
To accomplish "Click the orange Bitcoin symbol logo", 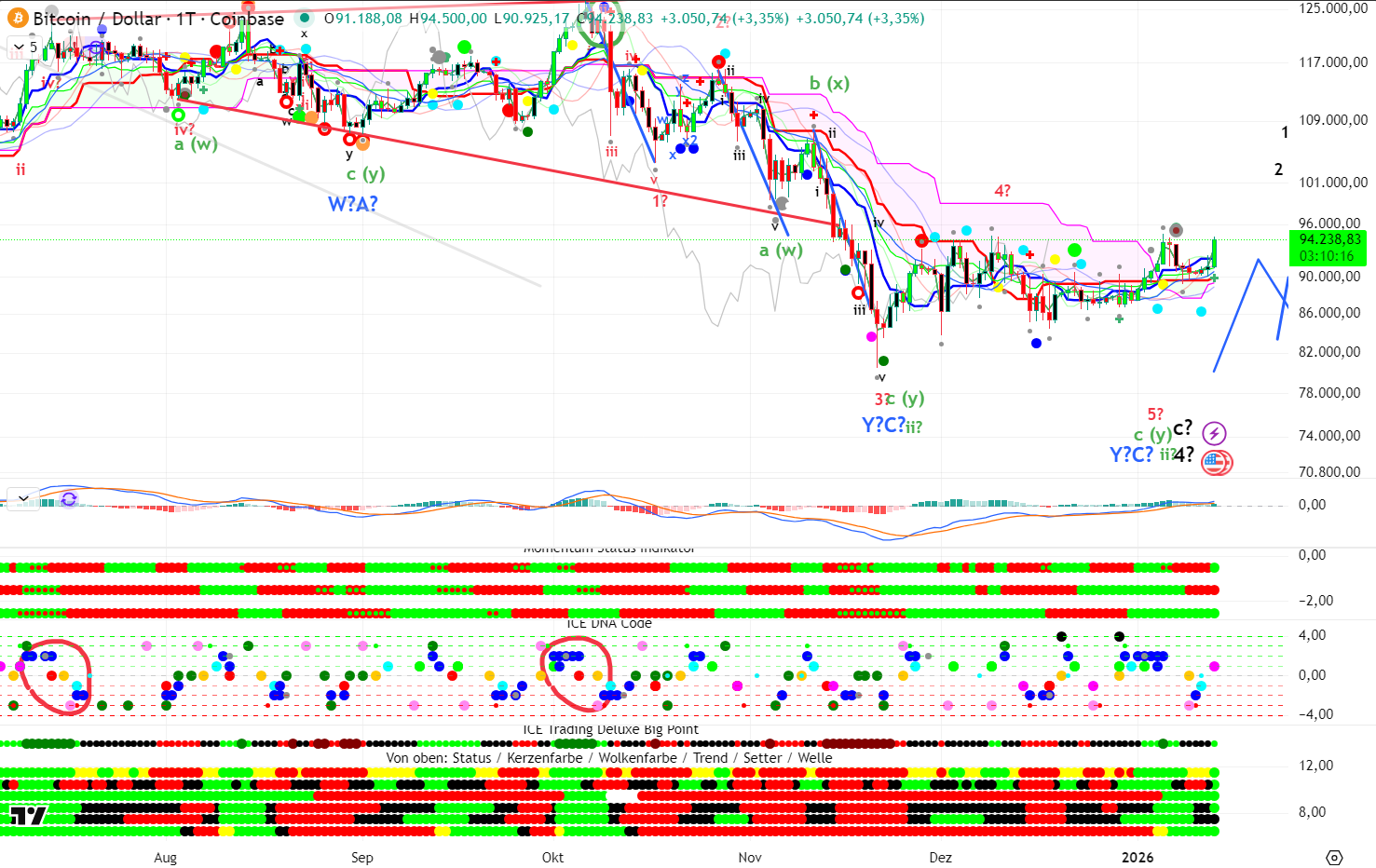I will 18,19.
